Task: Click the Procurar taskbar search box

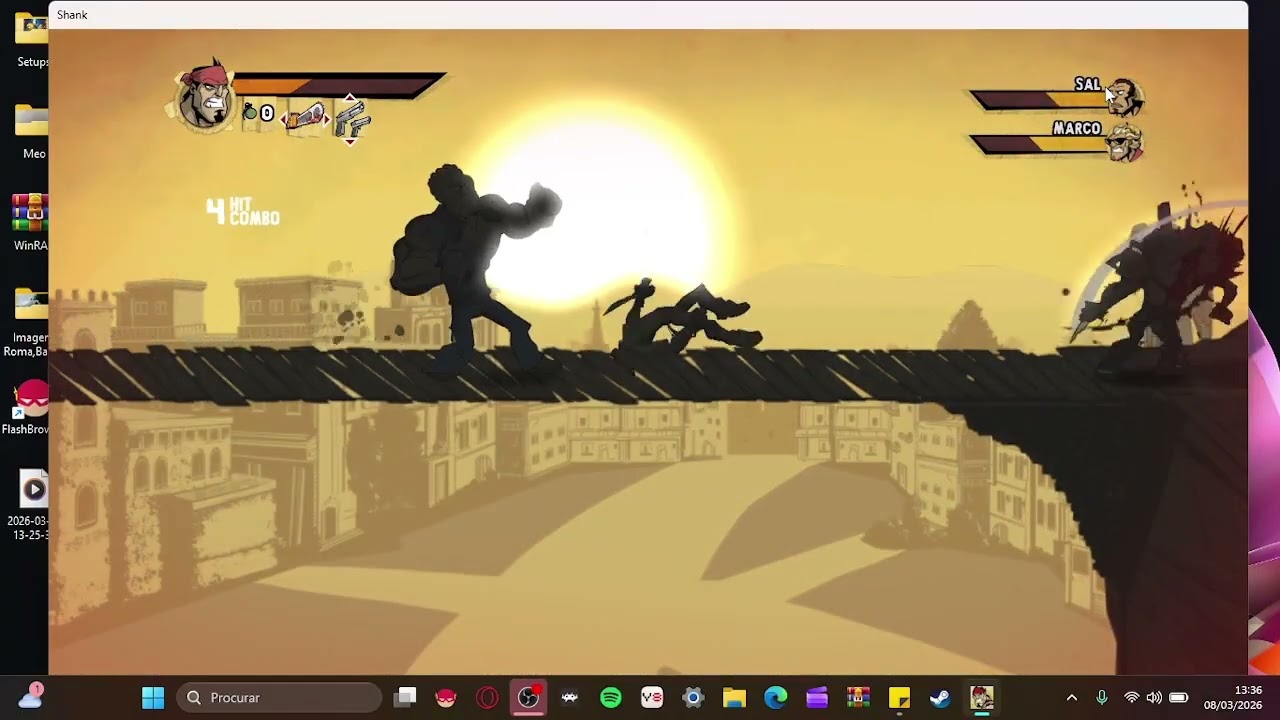Action: (280, 698)
